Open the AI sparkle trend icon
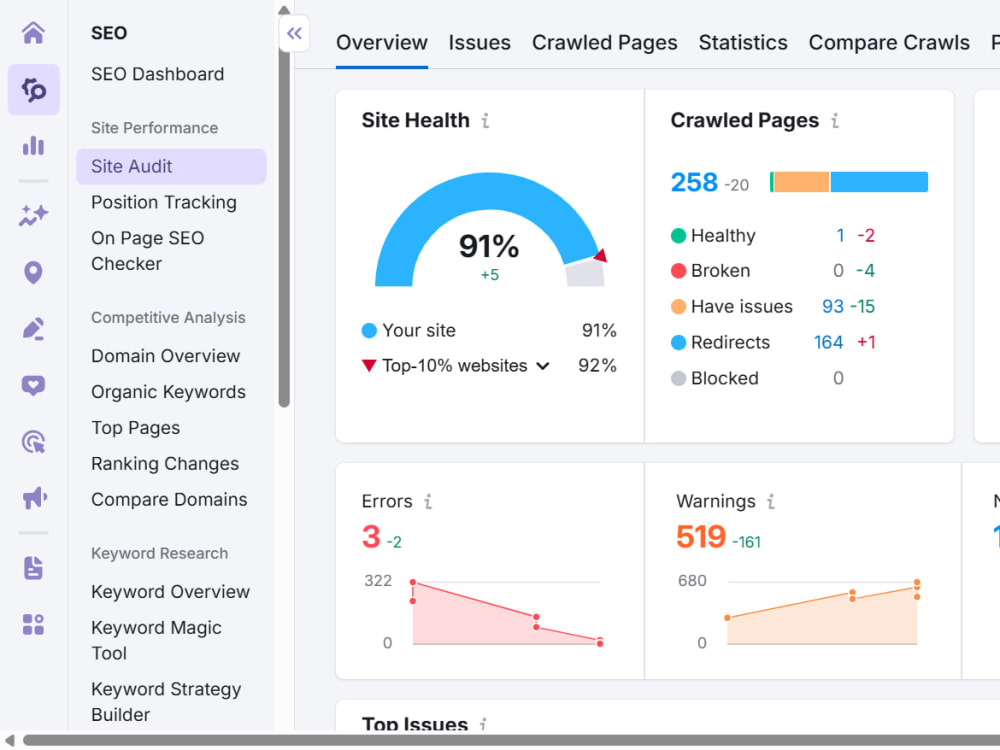This screenshot has width=1000, height=750. pyautogui.click(x=33, y=216)
